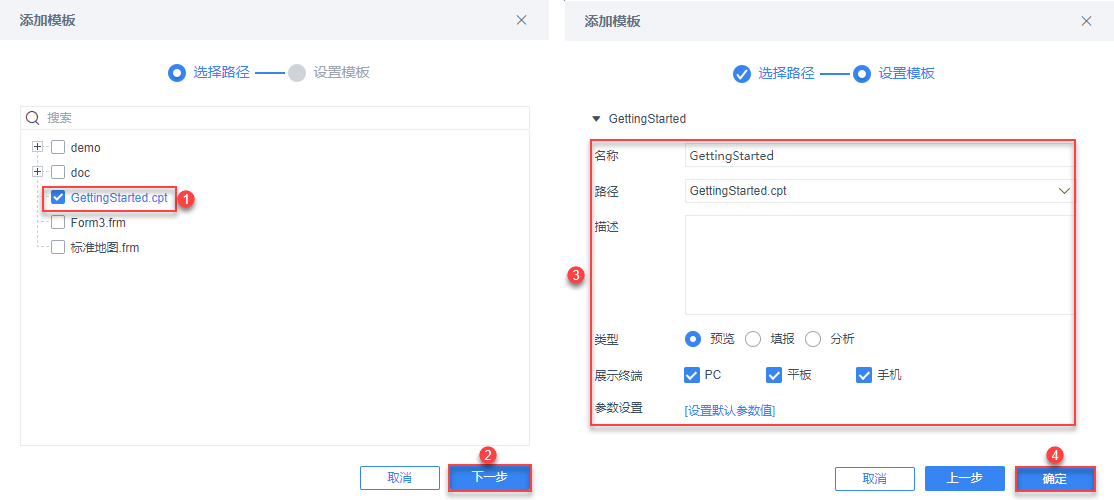1114x500 pixels.
Task: Click the search magnifier icon
Action: pyautogui.click(x=32, y=117)
